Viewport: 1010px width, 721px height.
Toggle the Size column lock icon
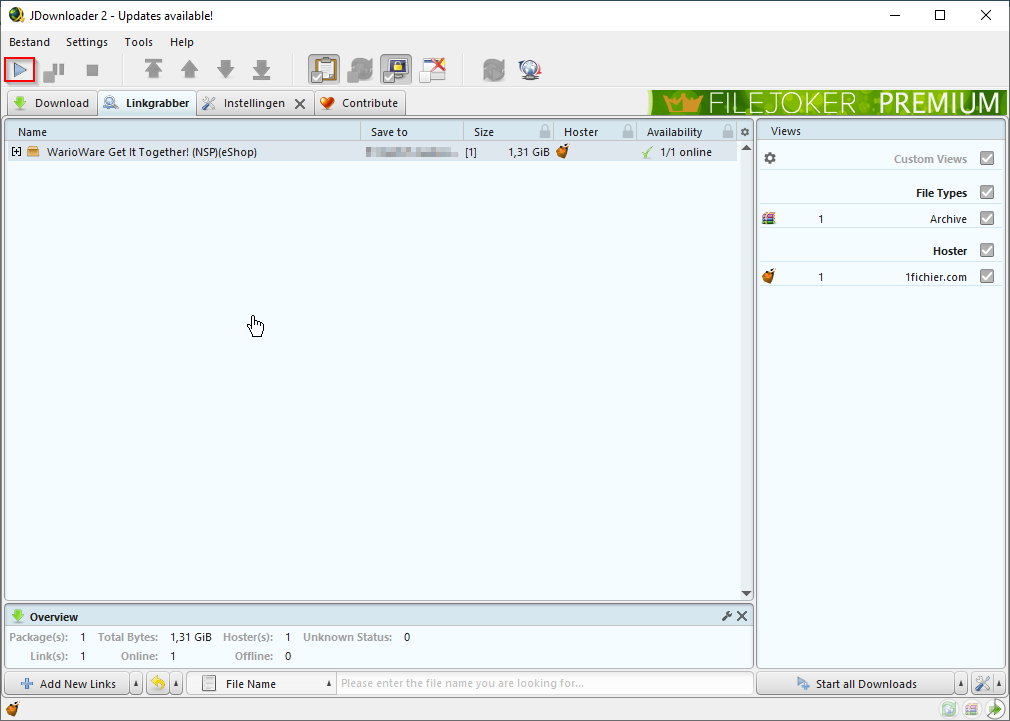pyautogui.click(x=545, y=131)
